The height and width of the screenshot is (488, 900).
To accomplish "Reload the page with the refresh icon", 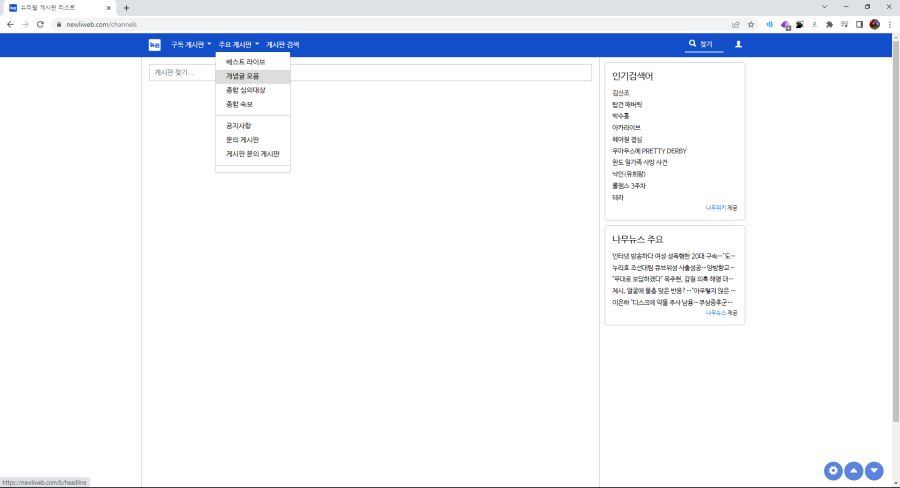I will coord(40,25).
